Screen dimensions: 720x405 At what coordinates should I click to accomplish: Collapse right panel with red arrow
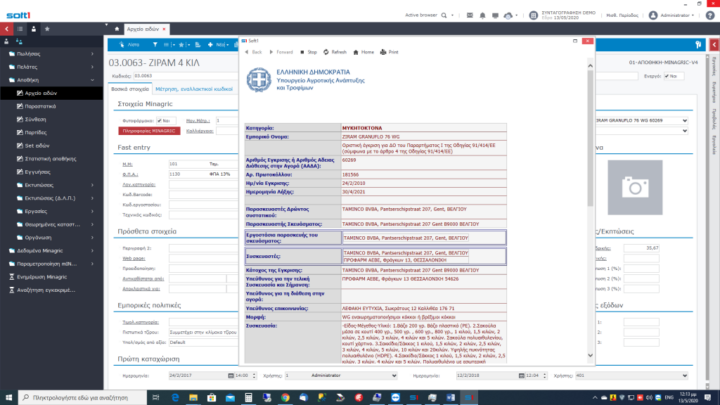coord(714,45)
